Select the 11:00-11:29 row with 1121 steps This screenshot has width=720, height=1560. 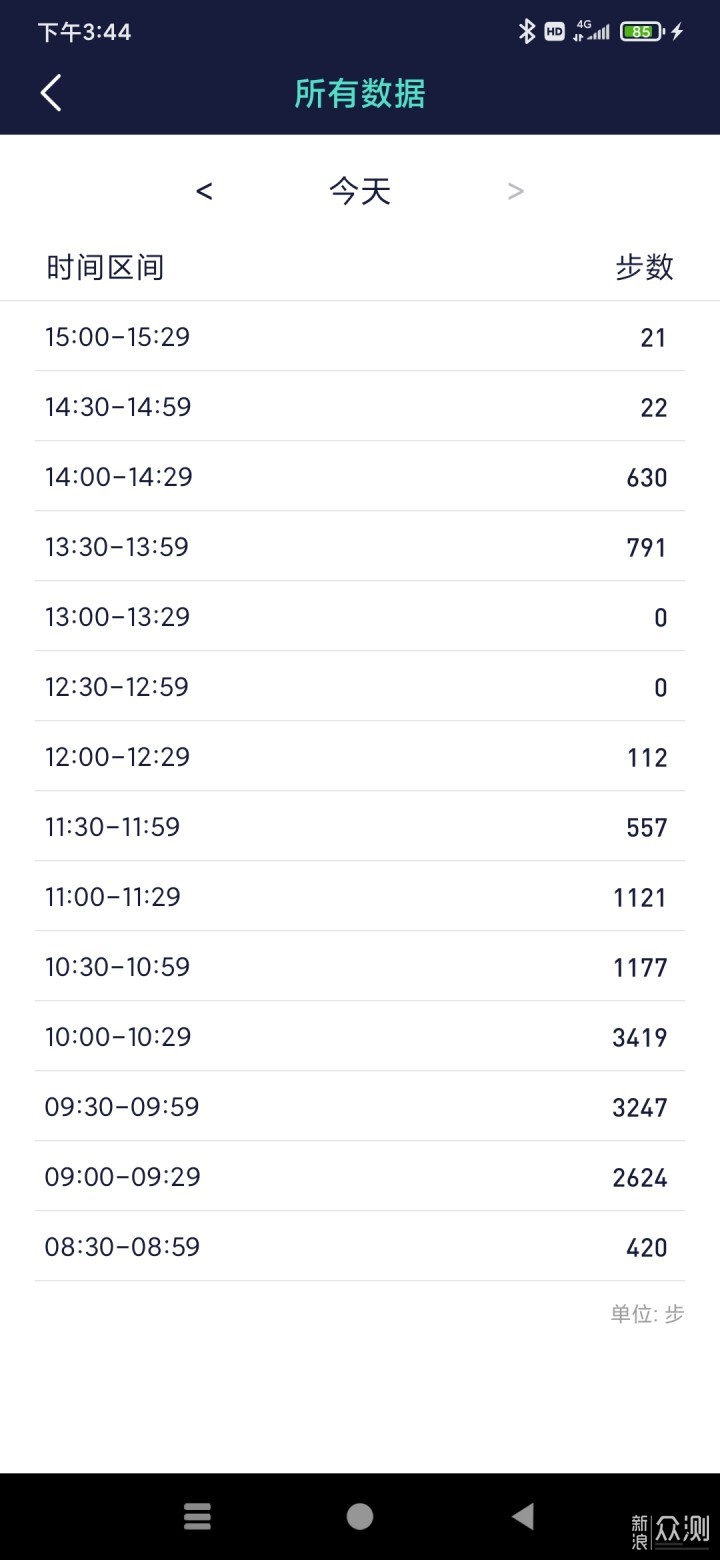click(x=360, y=896)
